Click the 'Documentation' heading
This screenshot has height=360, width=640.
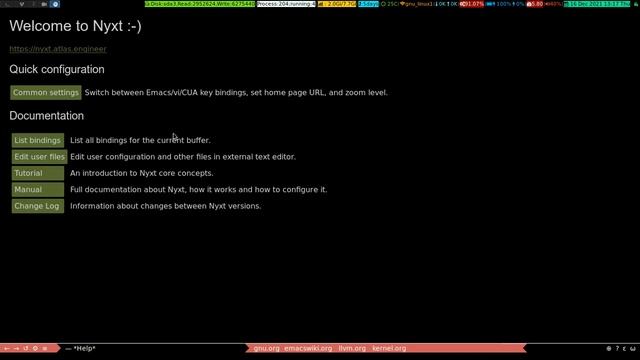[47, 116]
